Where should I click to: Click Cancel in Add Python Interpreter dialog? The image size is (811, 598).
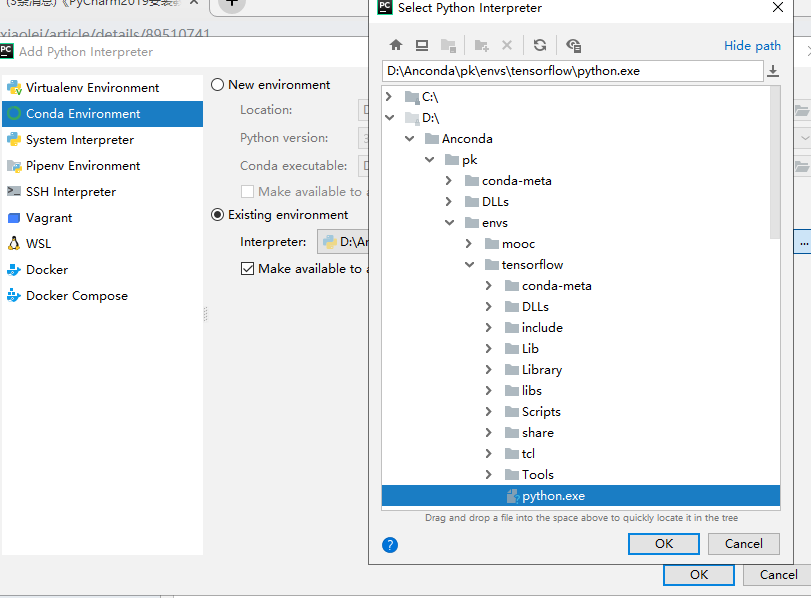coord(778,575)
